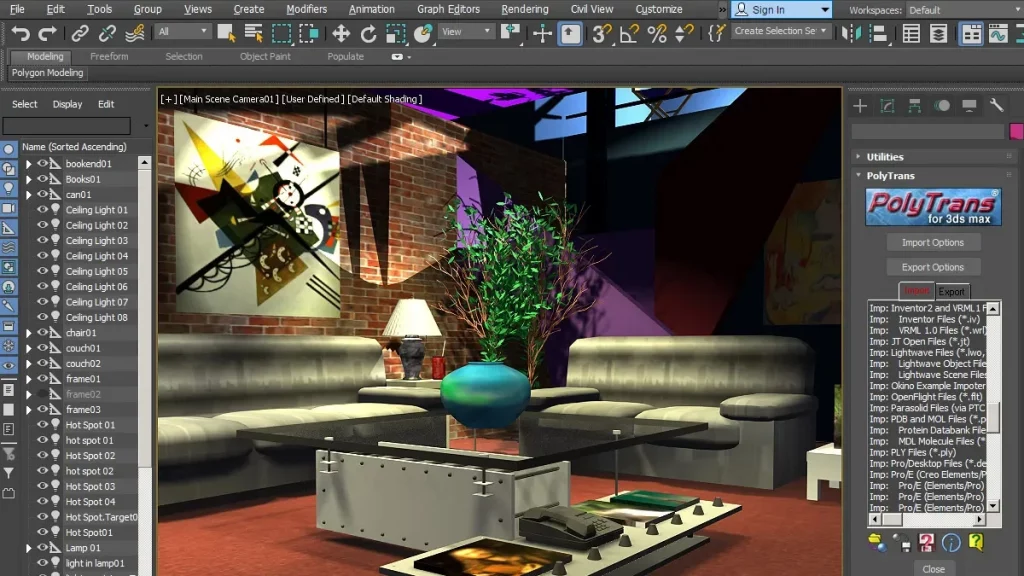Click the Percent Snap icon
The image size is (1024, 576).
pyautogui.click(x=657, y=34)
